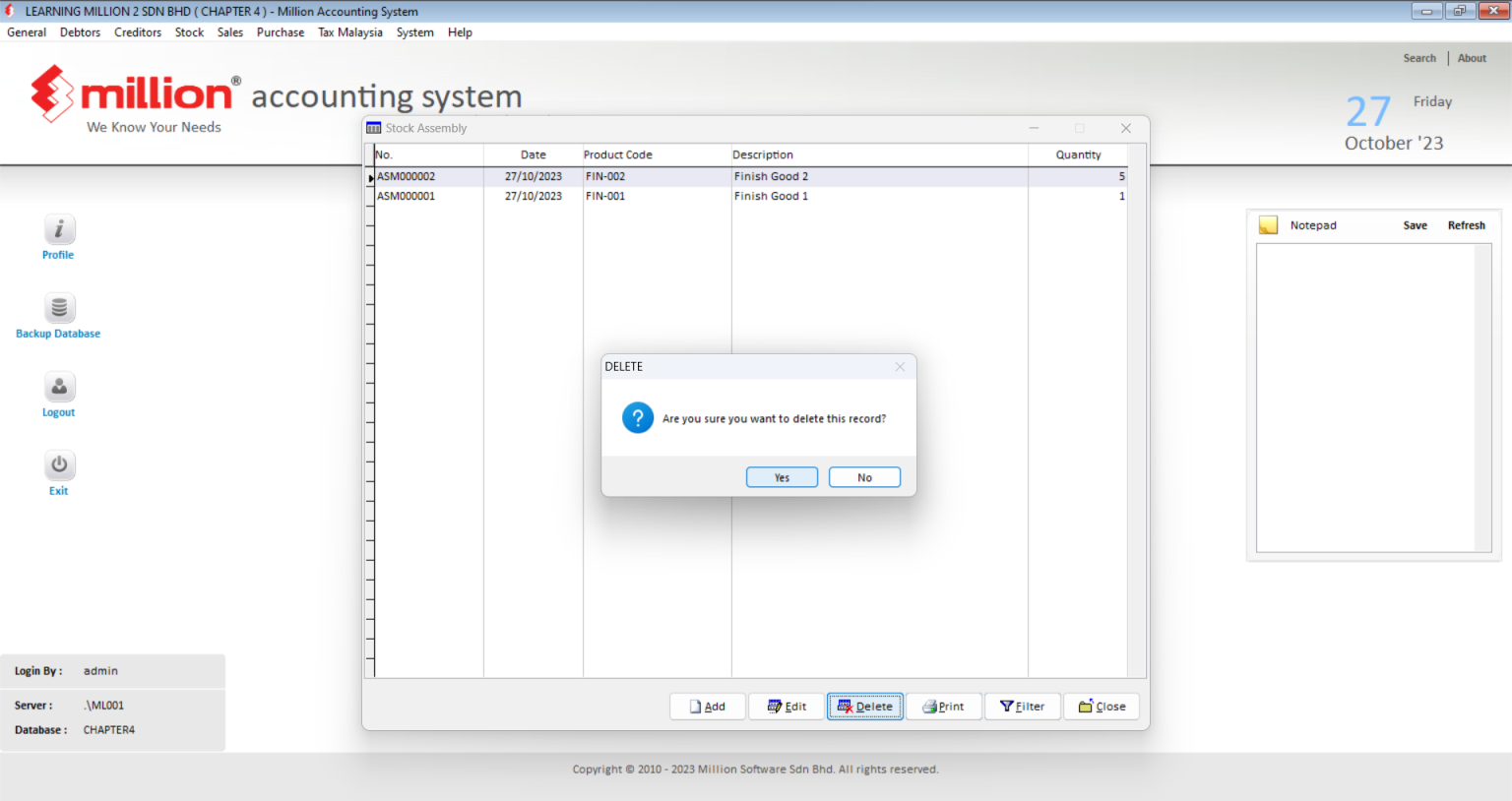Click the yellow Notepad icon
The width and height of the screenshot is (1512, 801).
click(1269, 225)
